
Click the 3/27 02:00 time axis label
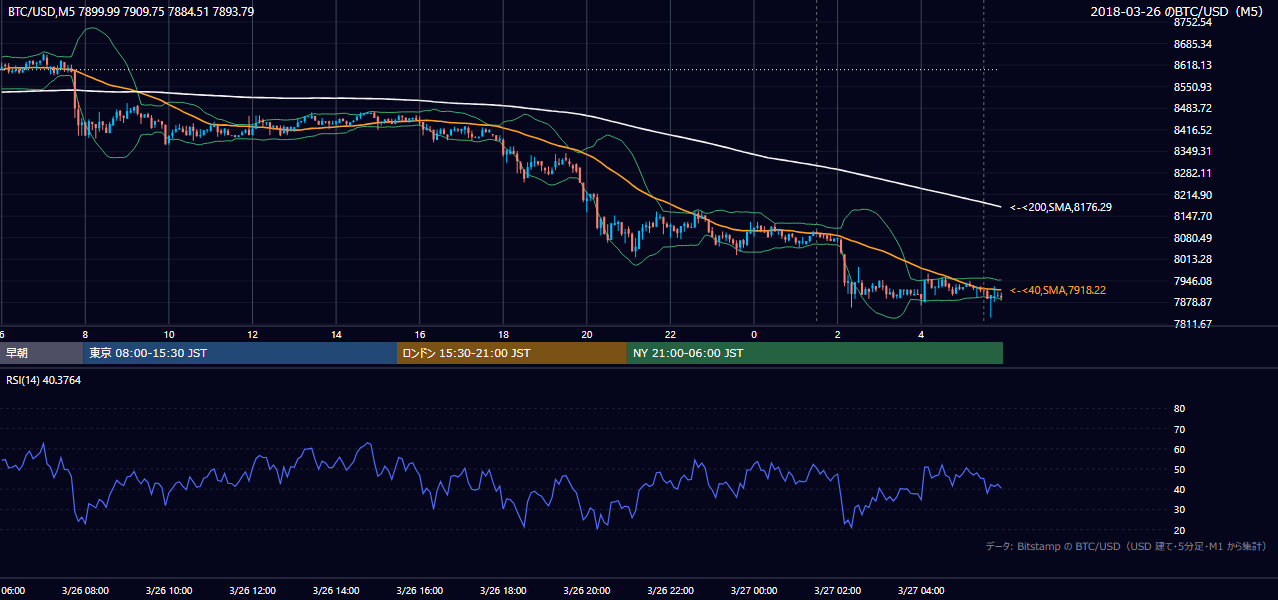pyautogui.click(x=837, y=591)
